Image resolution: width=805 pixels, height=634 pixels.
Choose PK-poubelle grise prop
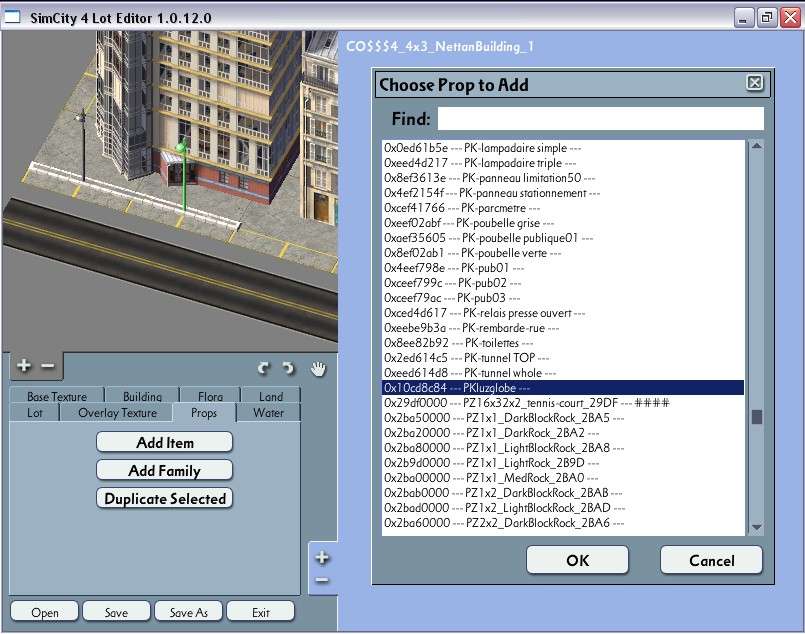pyautogui.click(x=563, y=223)
